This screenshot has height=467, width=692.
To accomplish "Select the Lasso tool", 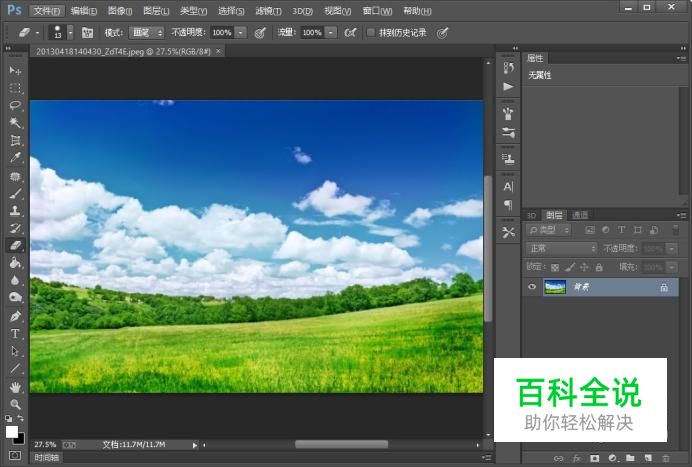I will 15,105.
